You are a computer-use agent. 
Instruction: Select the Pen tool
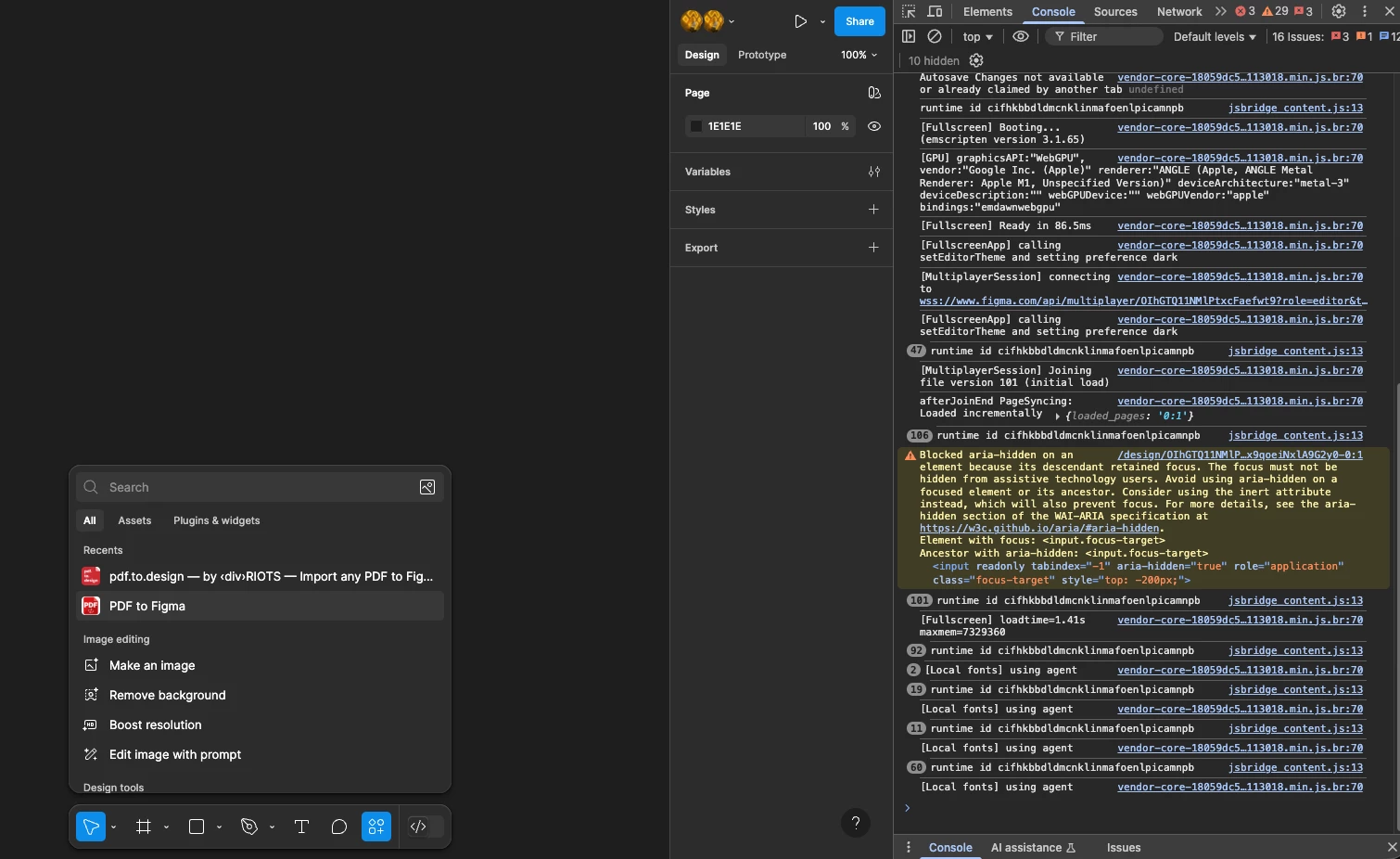tap(249, 827)
